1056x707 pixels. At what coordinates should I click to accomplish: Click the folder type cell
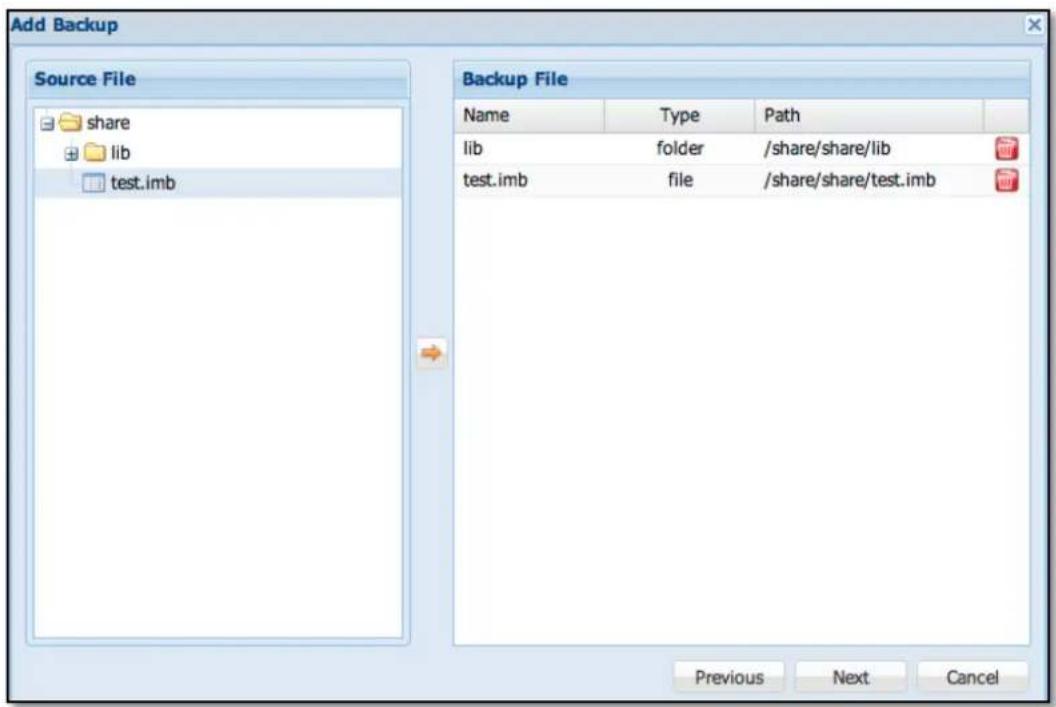[x=680, y=148]
